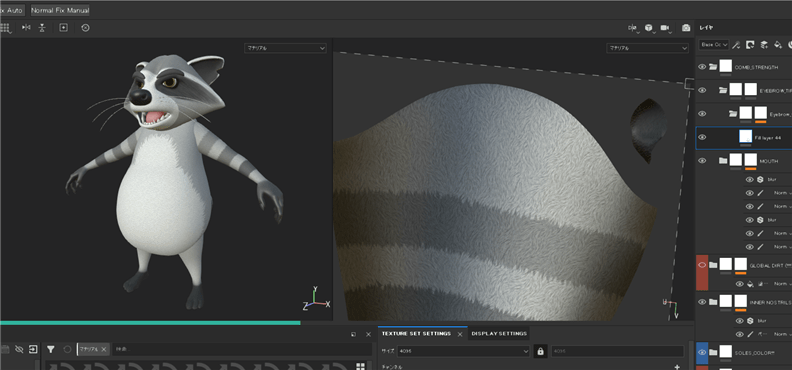Expand the GLOBAL DIRT folder icon
The image size is (792, 370).
tap(713, 265)
